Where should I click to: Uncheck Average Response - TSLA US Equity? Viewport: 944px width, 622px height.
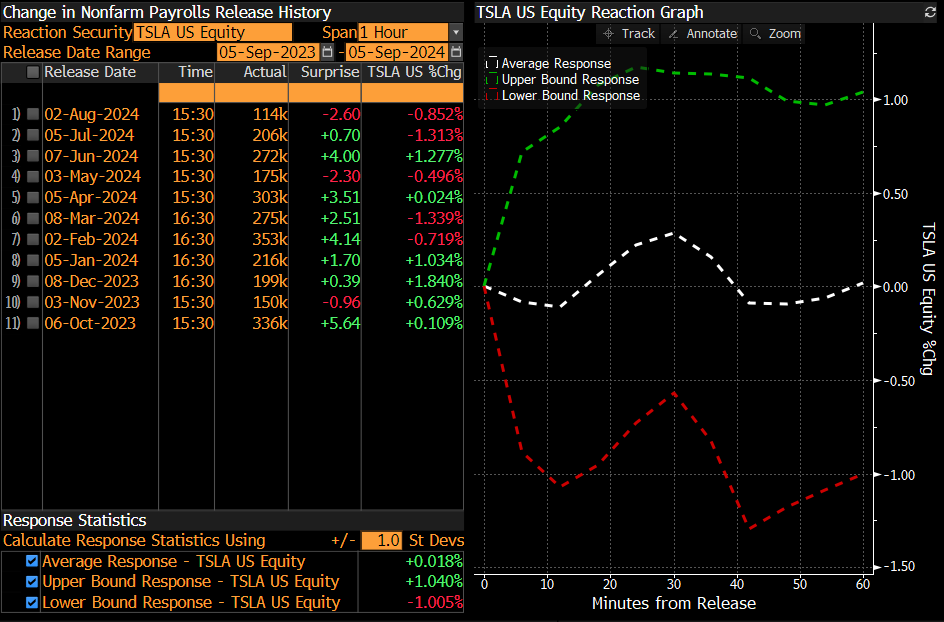point(32,562)
